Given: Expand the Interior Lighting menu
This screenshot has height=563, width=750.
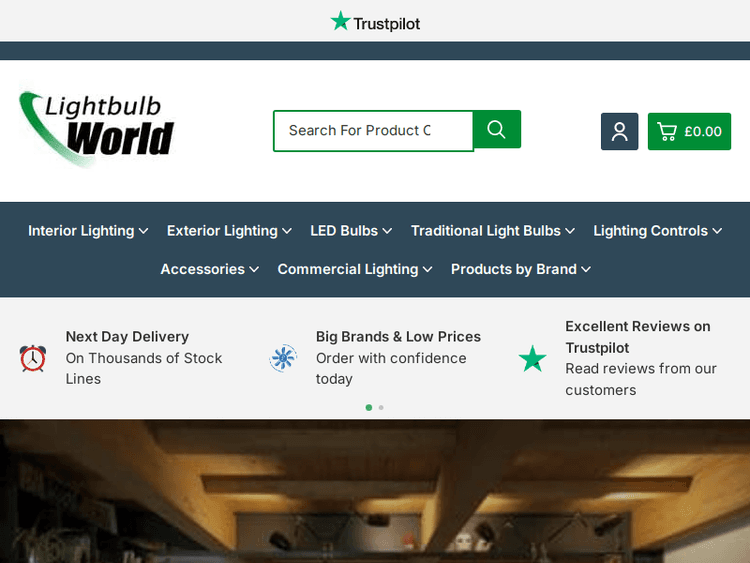Looking at the screenshot, I should [x=88, y=231].
